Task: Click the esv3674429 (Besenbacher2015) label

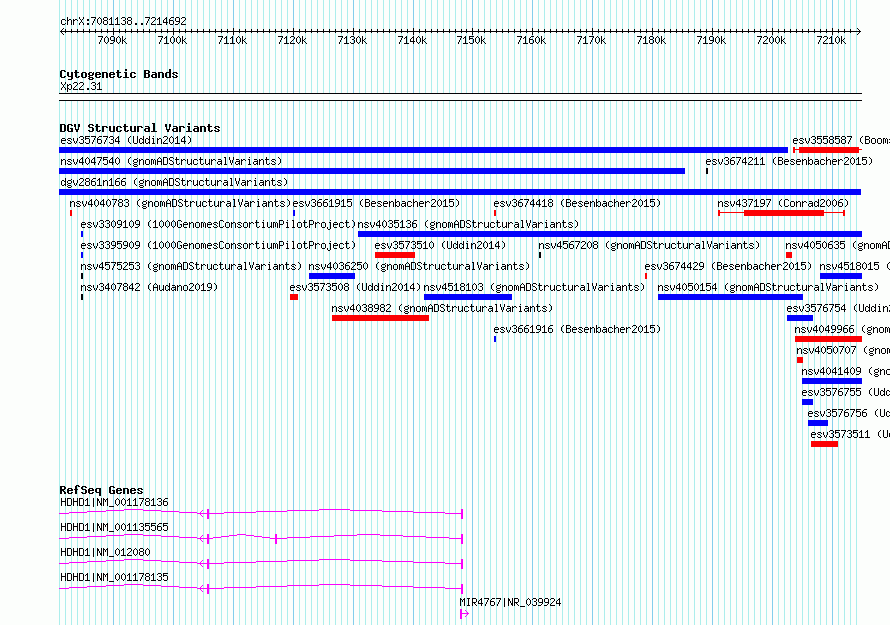Action: click(x=728, y=266)
